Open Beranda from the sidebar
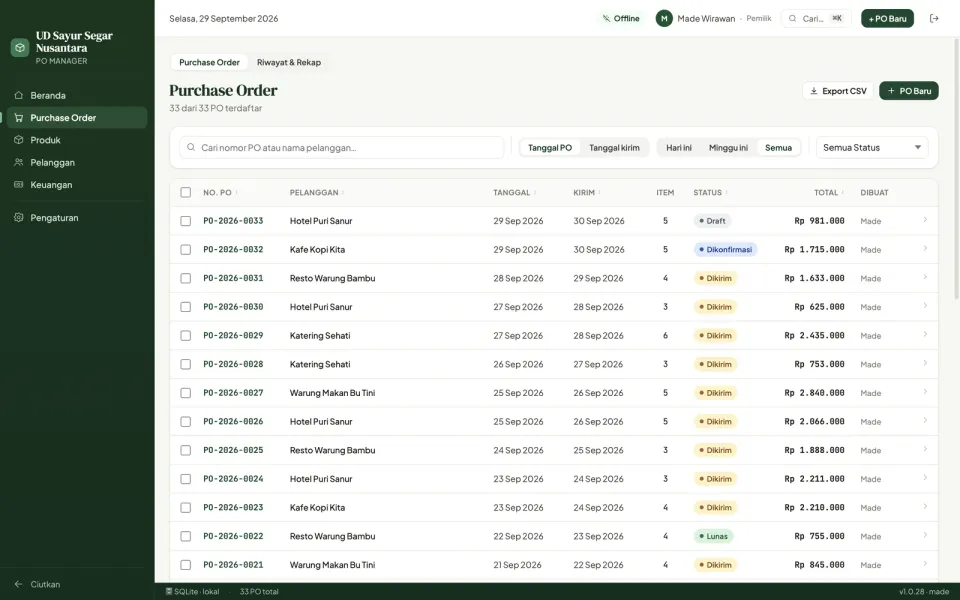This screenshot has height=600, width=960. [77, 96]
